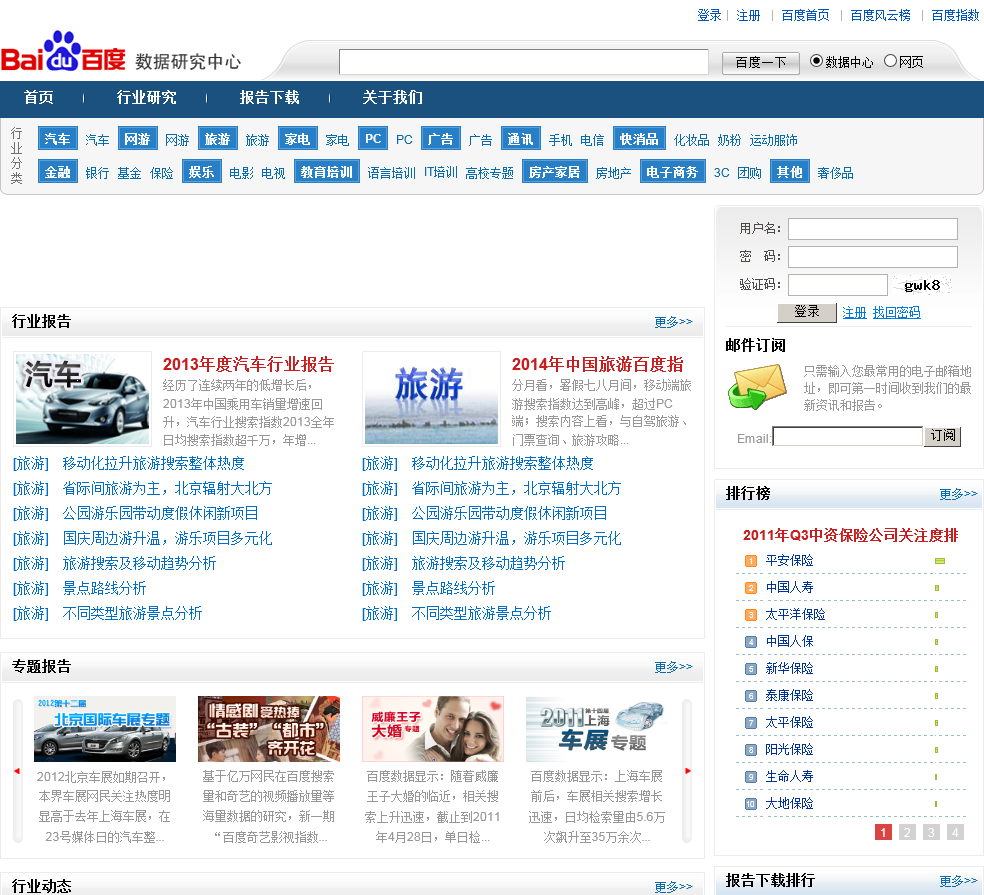The image size is (984, 895).
Task: Select the 电子商务 category tag
Action: pyautogui.click(x=672, y=171)
